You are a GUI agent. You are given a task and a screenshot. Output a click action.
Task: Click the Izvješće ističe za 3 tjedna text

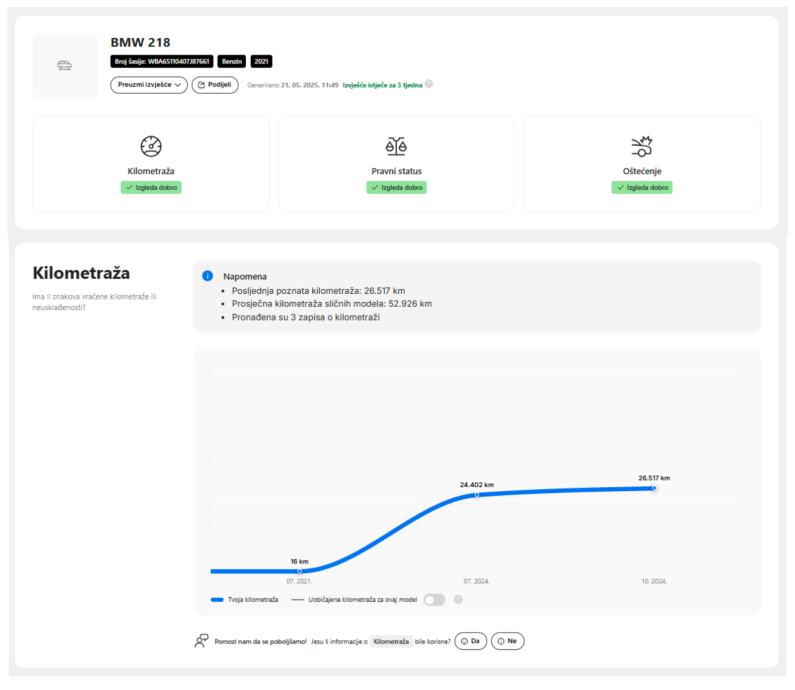382,85
